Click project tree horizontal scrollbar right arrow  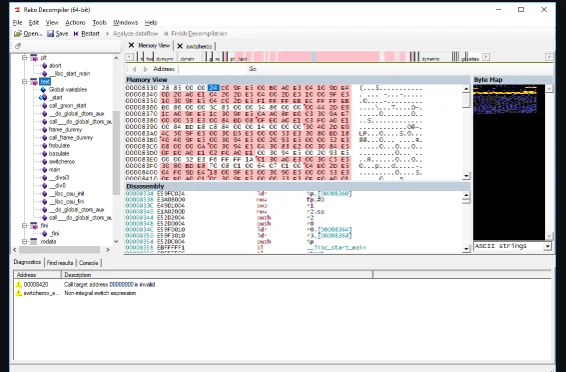pyautogui.click(x=108, y=250)
